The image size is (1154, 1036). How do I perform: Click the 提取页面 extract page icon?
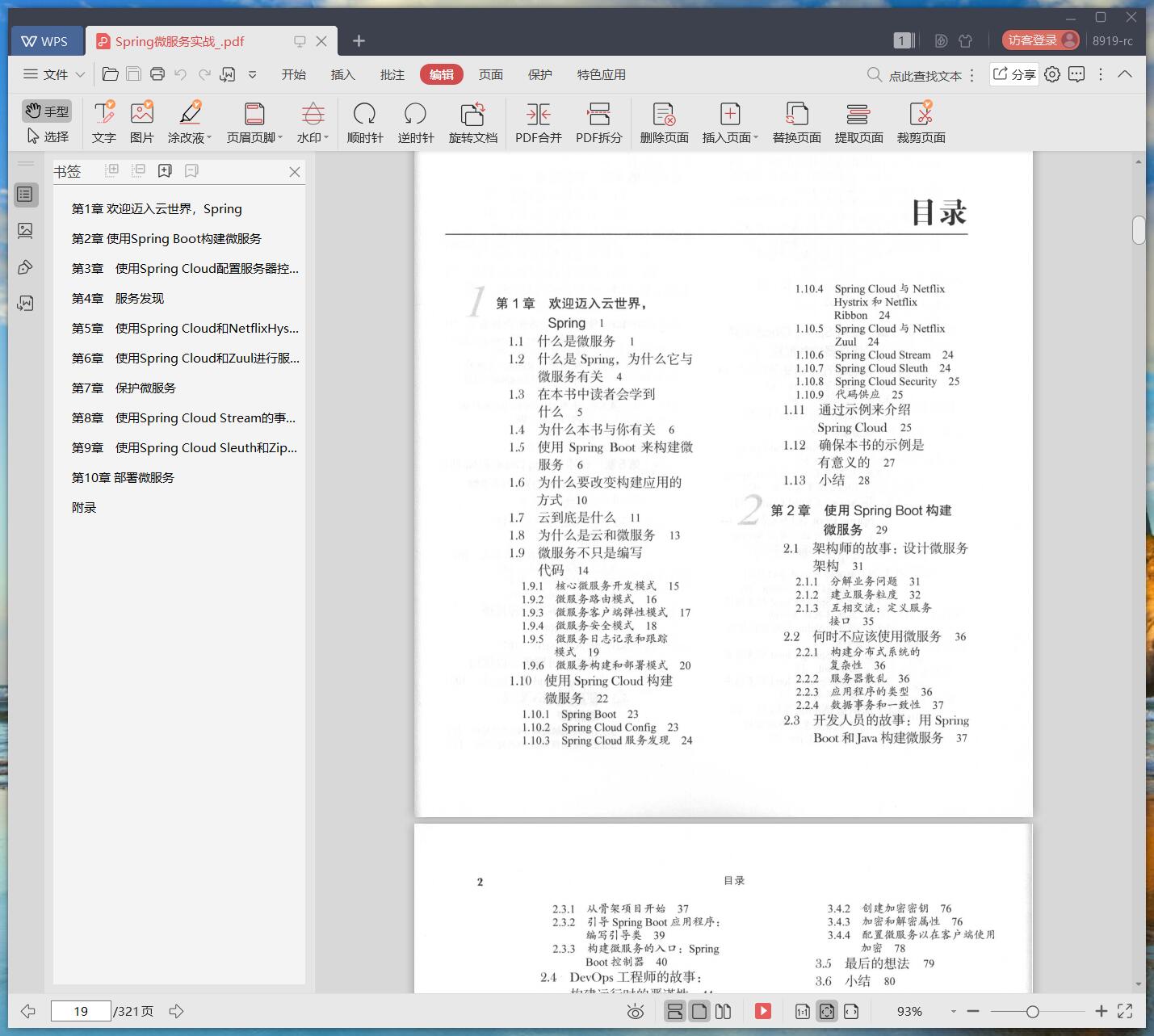[x=858, y=114]
